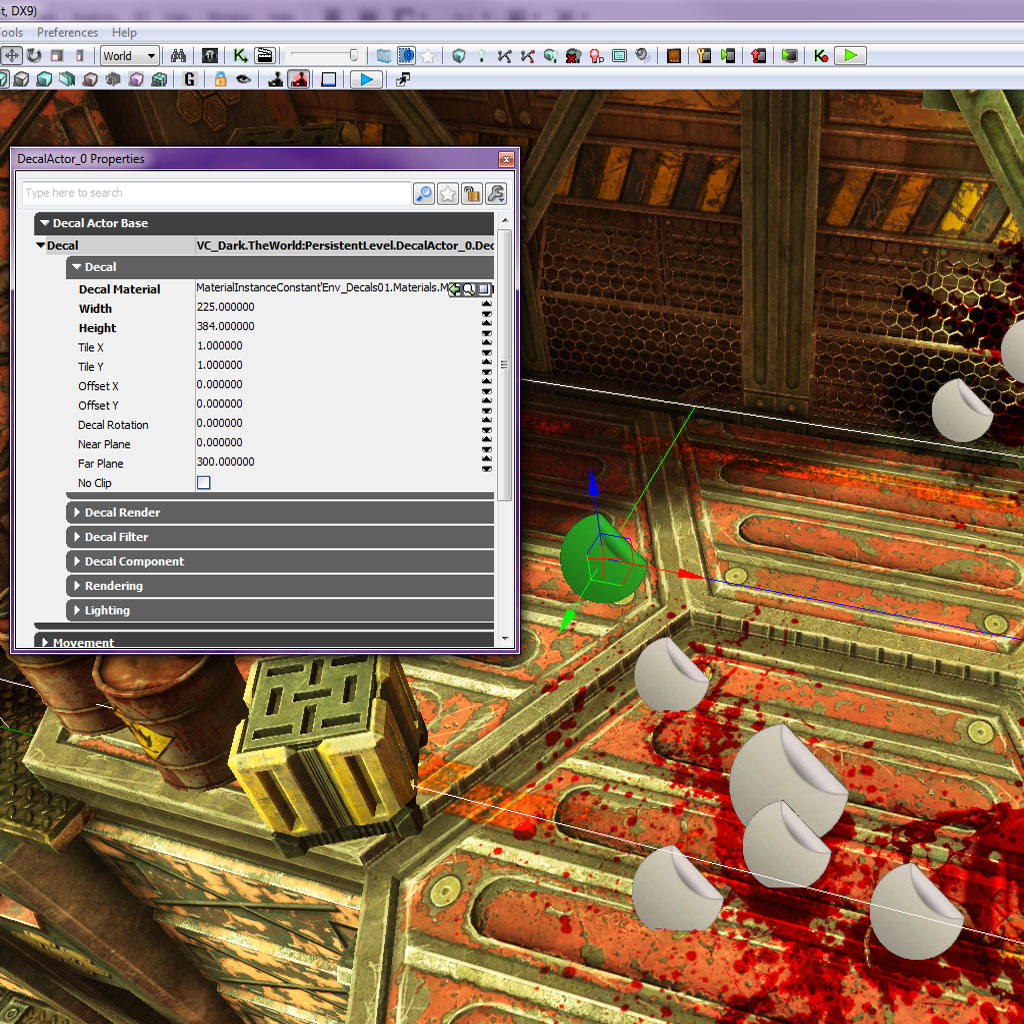This screenshot has width=1024, height=1024.
Task: Click the subdivided green cube brush icon
Action: [159, 80]
